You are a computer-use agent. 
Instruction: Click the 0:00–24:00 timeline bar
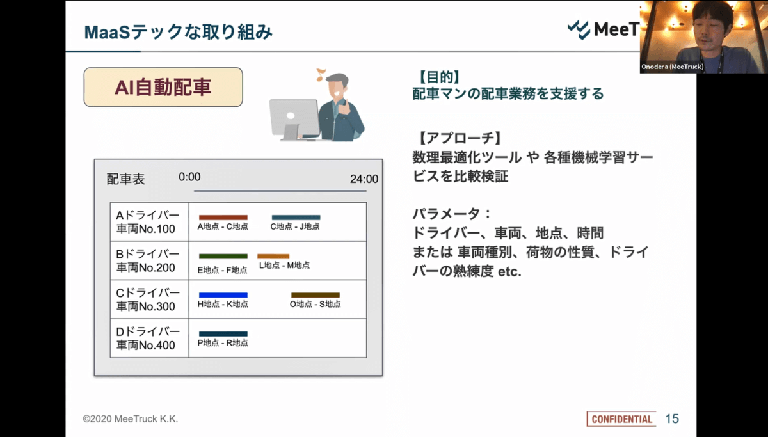(x=280, y=191)
